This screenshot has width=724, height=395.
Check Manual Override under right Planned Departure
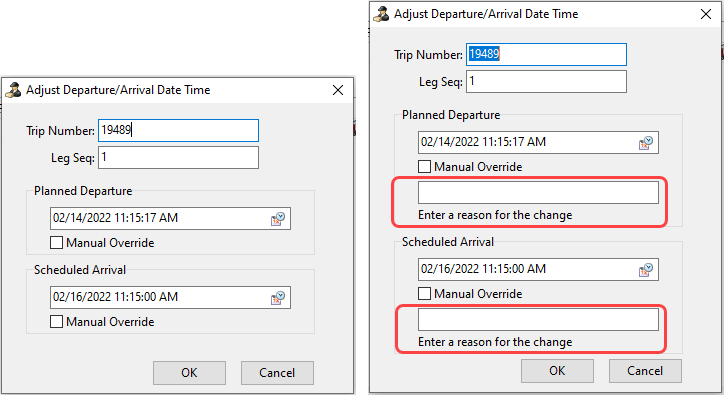[x=424, y=167]
